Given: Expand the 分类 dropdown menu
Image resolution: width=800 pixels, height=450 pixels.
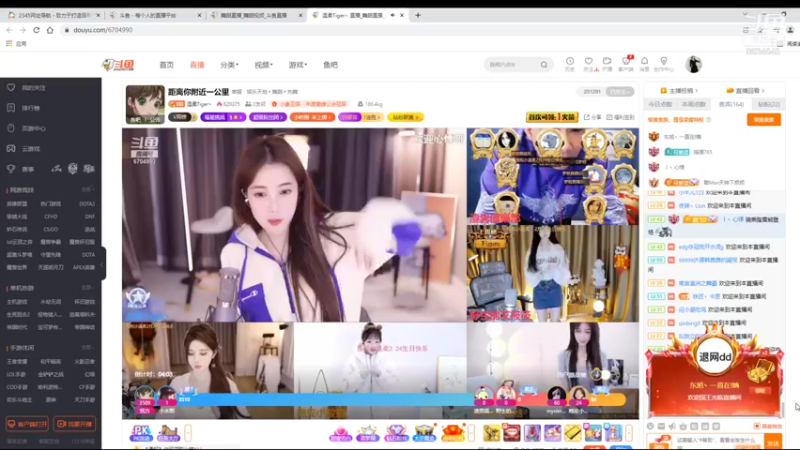Looking at the screenshot, I should (x=229, y=65).
